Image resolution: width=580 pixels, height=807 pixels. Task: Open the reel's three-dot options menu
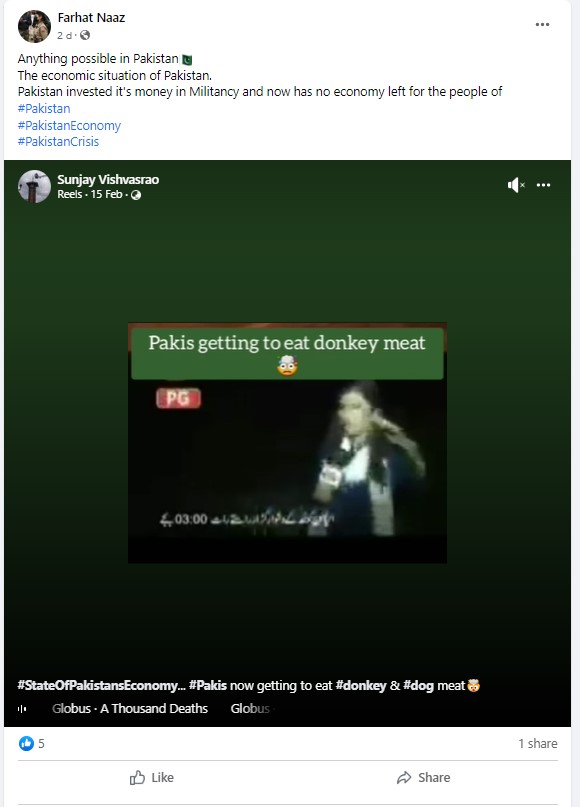(x=543, y=185)
